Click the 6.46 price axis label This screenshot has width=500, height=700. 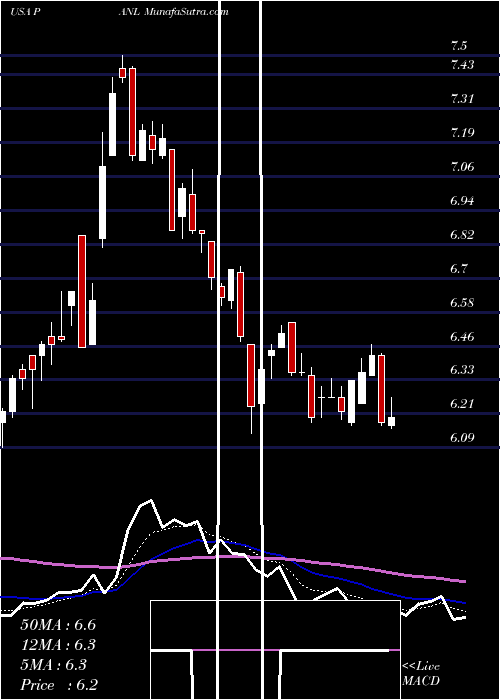point(462,336)
